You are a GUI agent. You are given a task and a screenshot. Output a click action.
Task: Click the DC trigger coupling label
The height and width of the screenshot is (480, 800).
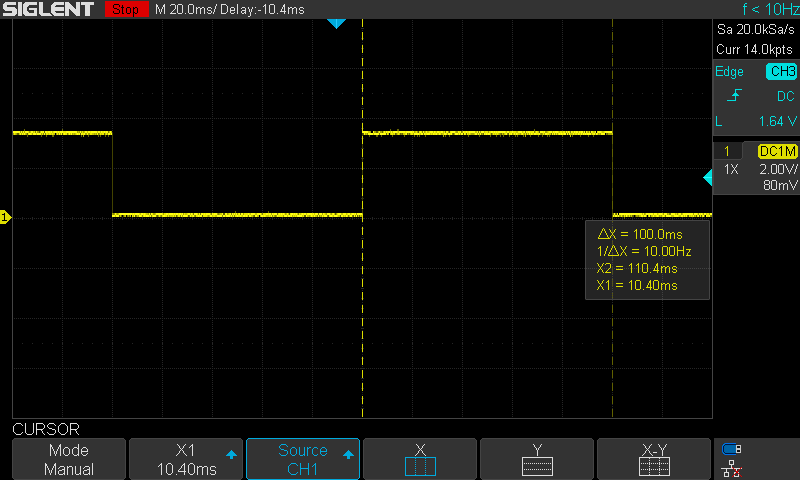click(x=786, y=96)
